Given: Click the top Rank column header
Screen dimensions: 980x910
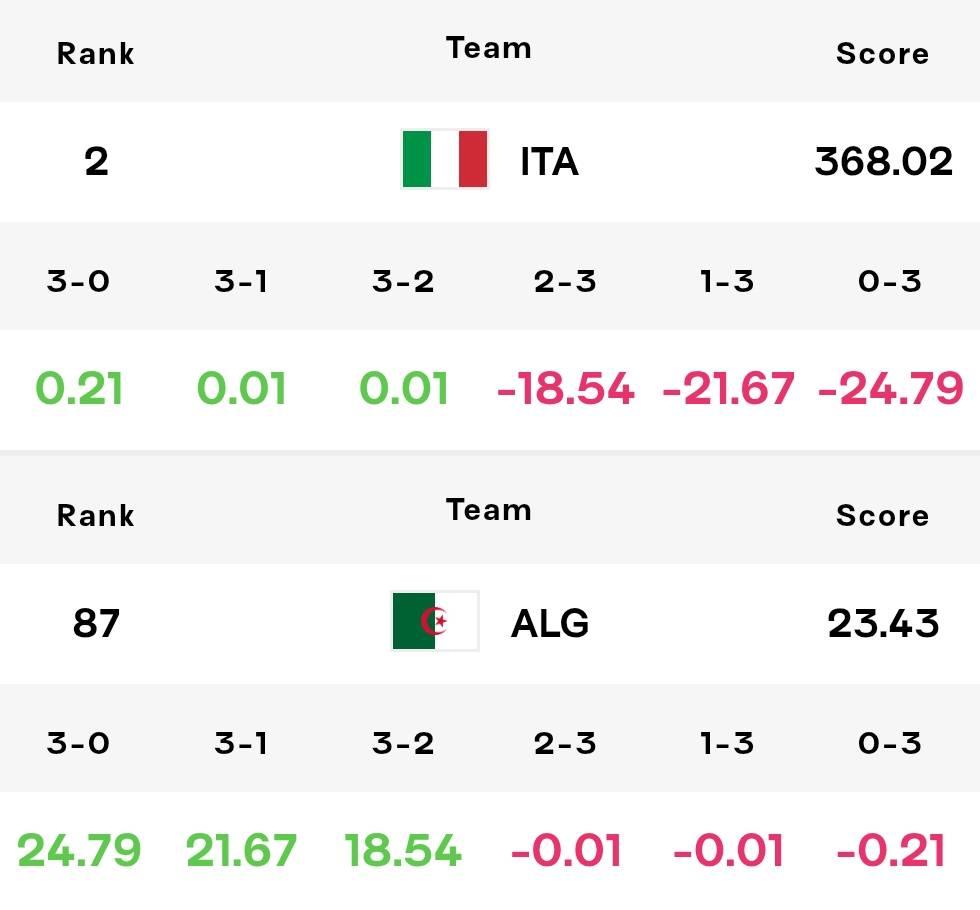Looking at the screenshot, I should 96,54.
